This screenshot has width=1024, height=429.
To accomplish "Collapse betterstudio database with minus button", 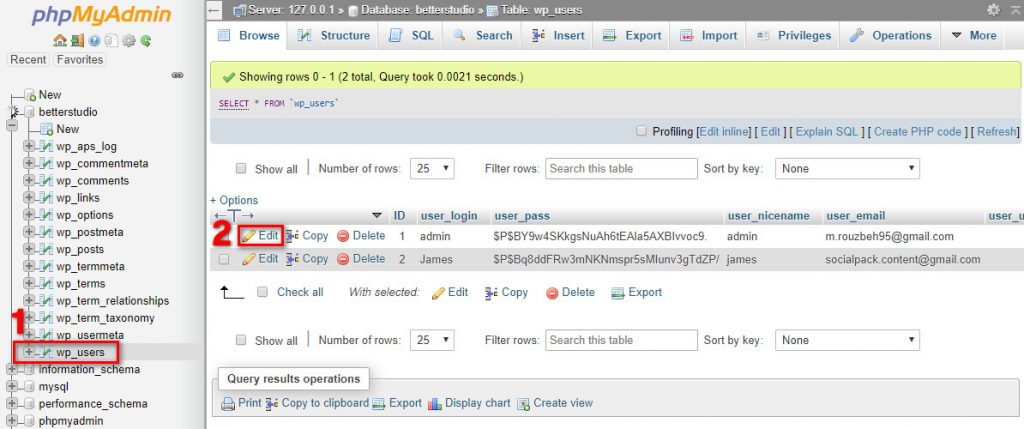I will pyautogui.click(x=12, y=125).
